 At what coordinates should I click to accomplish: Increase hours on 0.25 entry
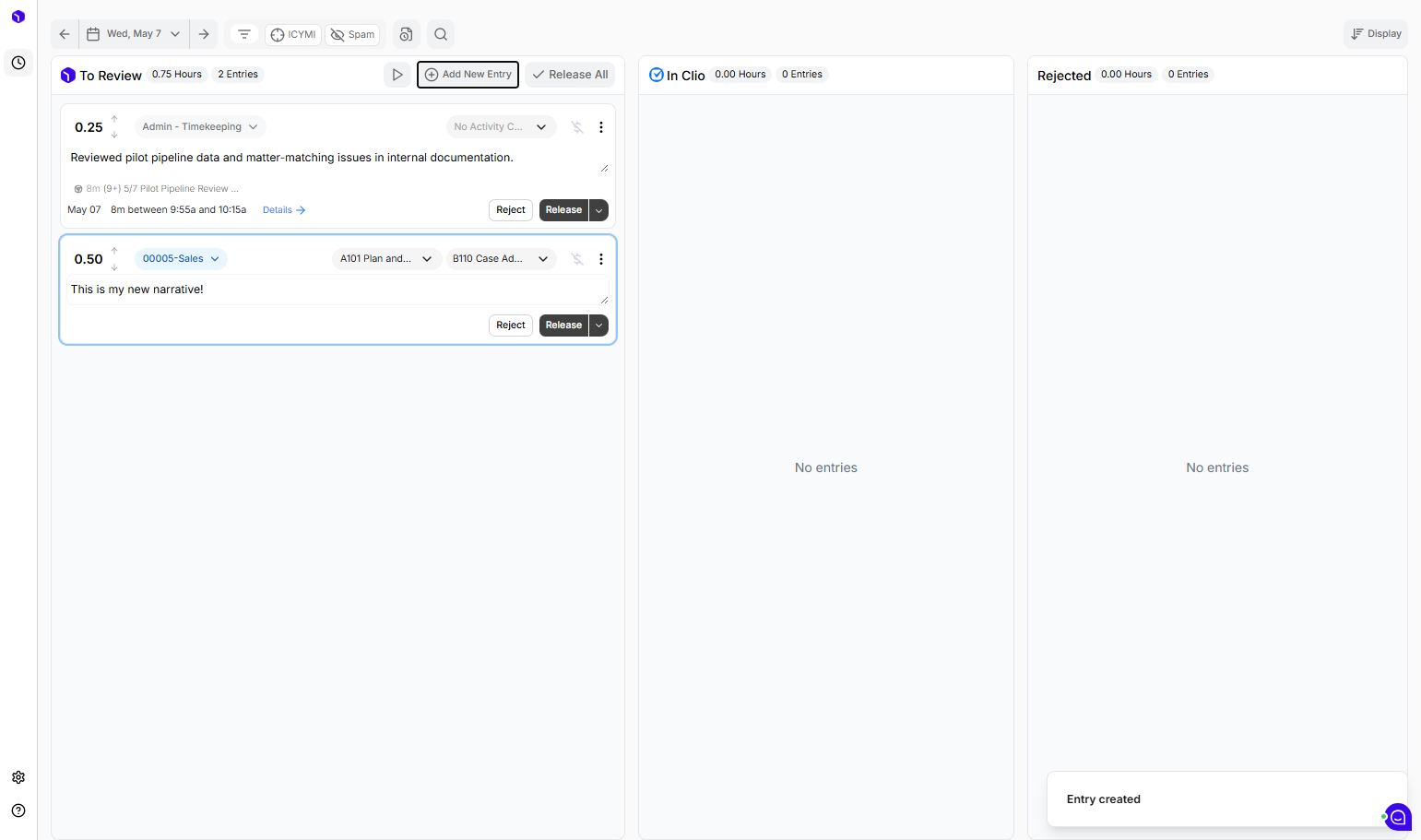114,119
